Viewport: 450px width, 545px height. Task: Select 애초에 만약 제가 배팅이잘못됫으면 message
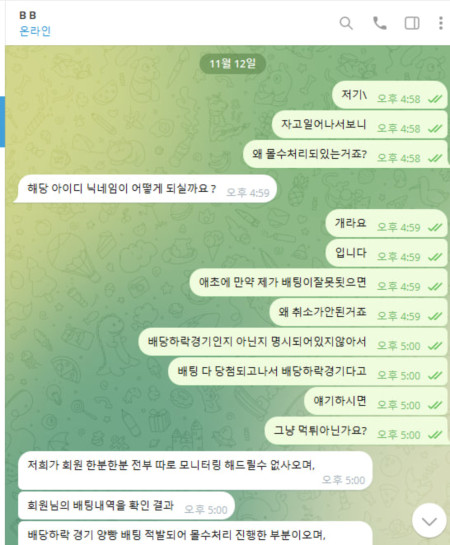click(x=318, y=282)
